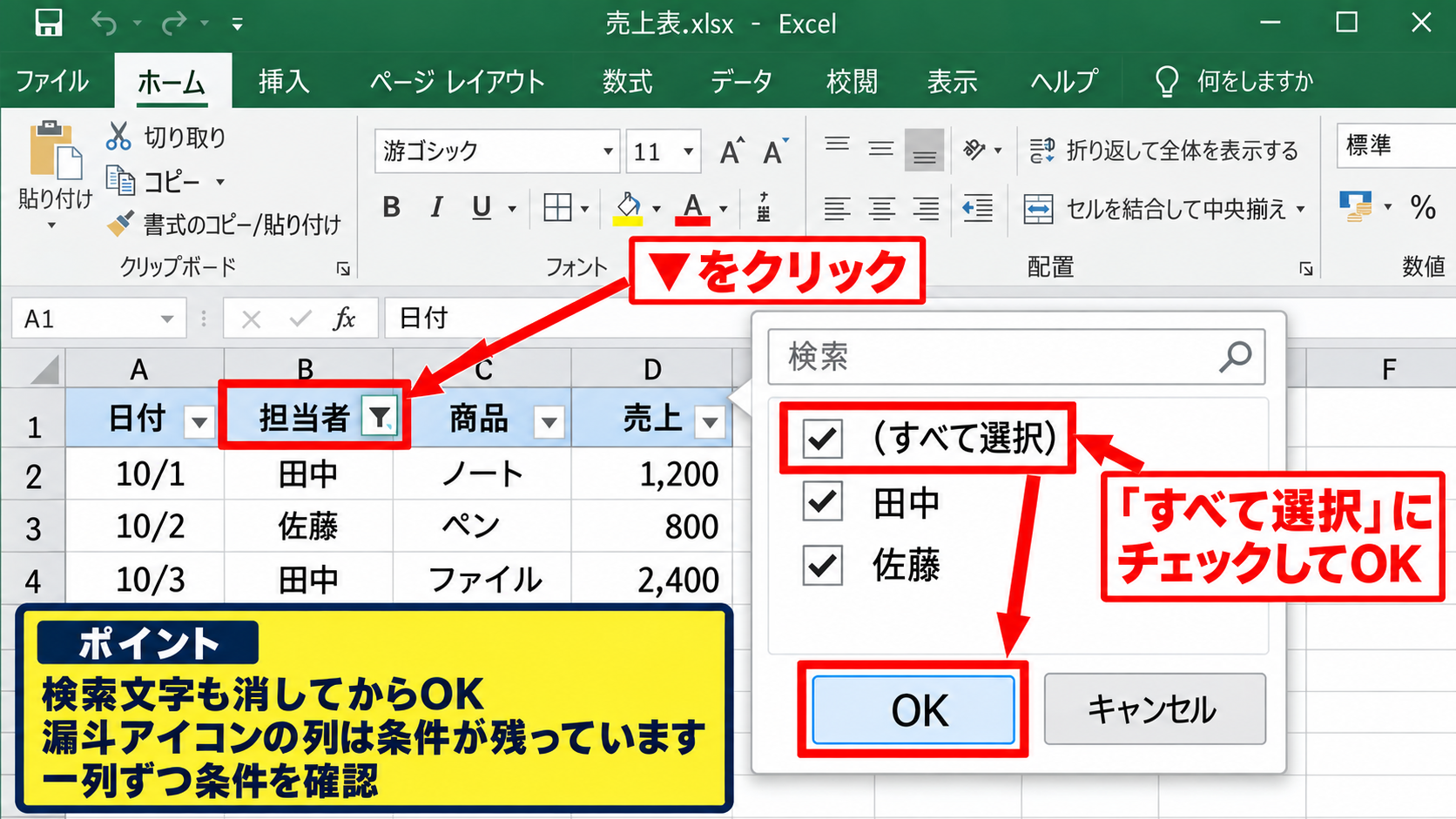1456x819 pixels.
Task: Open the コピー dropdown arrow
Action: [220, 182]
